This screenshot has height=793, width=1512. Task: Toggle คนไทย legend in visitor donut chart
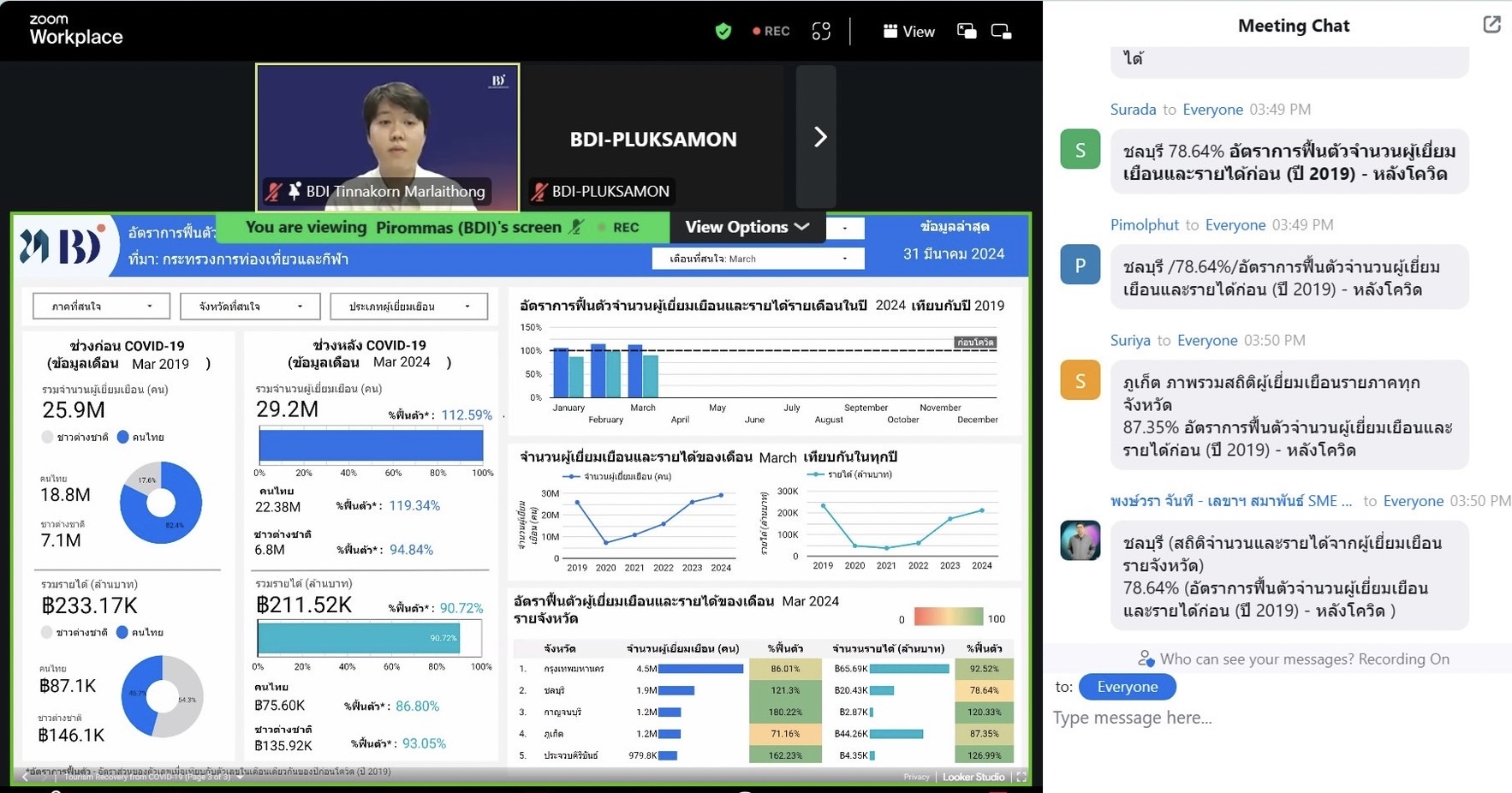[141, 438]
